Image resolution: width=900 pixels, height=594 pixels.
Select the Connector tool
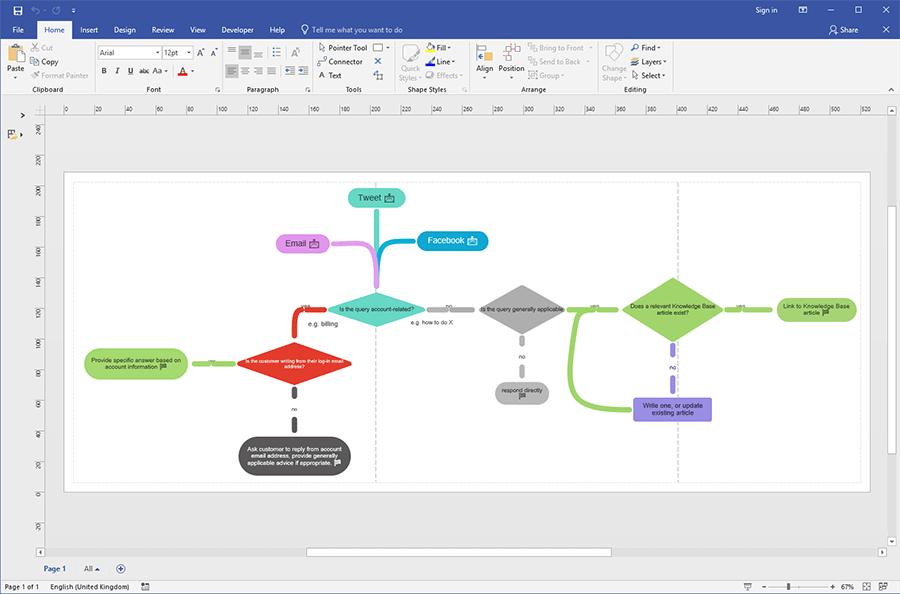click(340, 61)
